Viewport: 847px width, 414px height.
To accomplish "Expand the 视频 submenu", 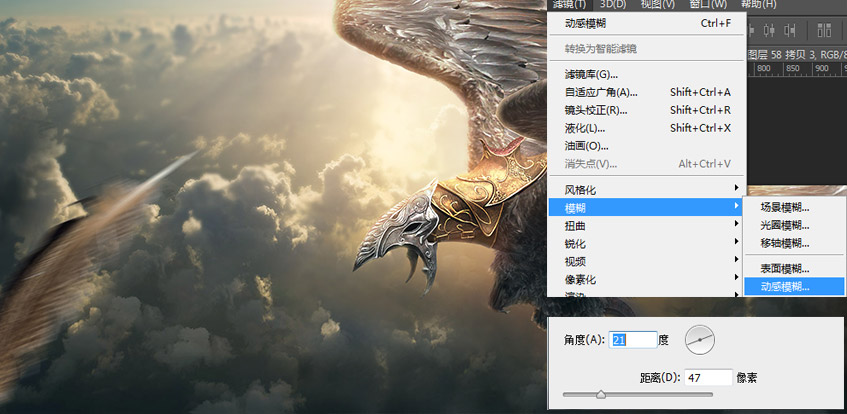I will (647, 262).
